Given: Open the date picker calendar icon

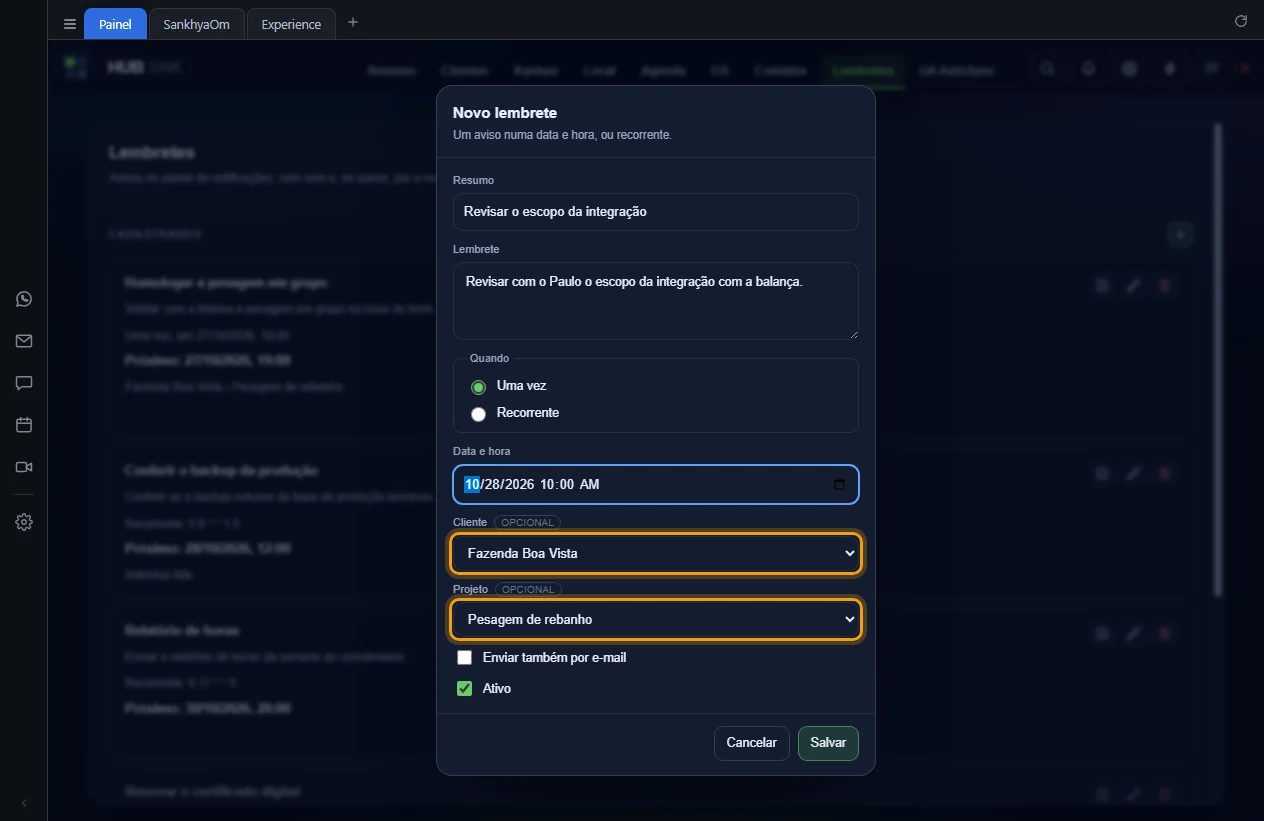Looking at the screenshot, I should click(x=839, y=485).
